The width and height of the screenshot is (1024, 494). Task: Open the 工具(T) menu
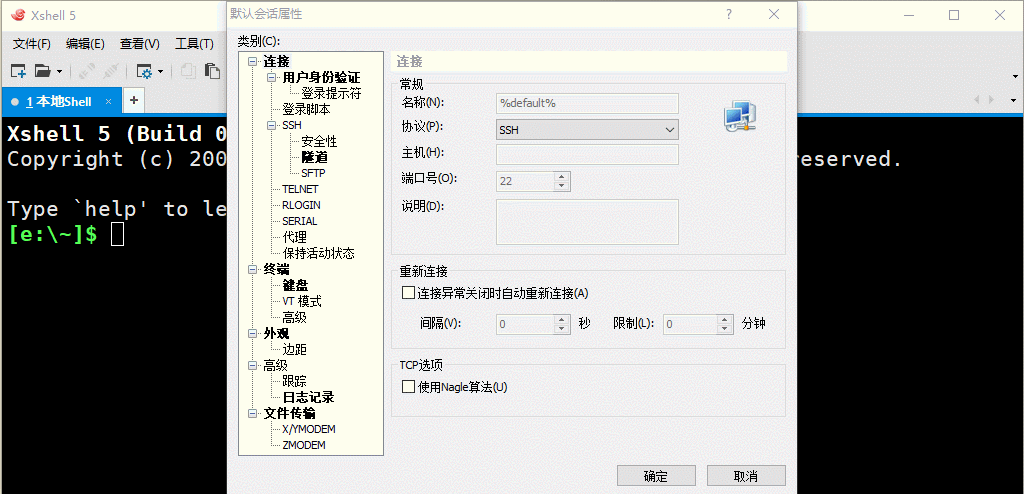[194, 44]
